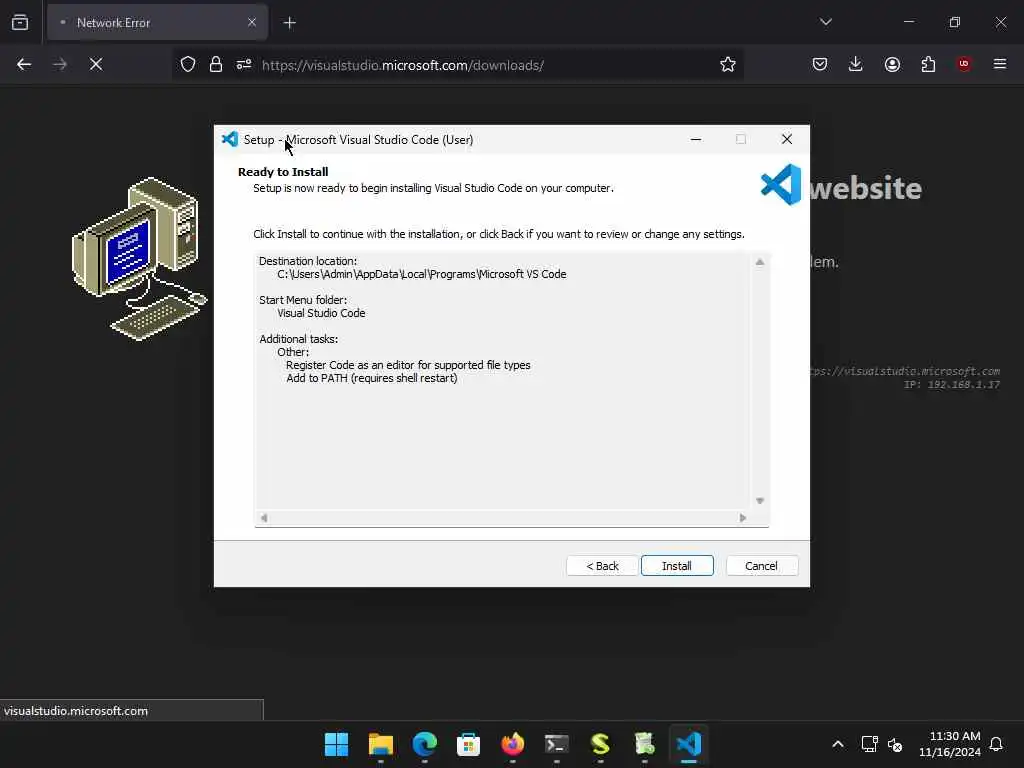Open the Firefox View icon at tab bar
The image size is (1024, 768).
click(x=20, y=22)
